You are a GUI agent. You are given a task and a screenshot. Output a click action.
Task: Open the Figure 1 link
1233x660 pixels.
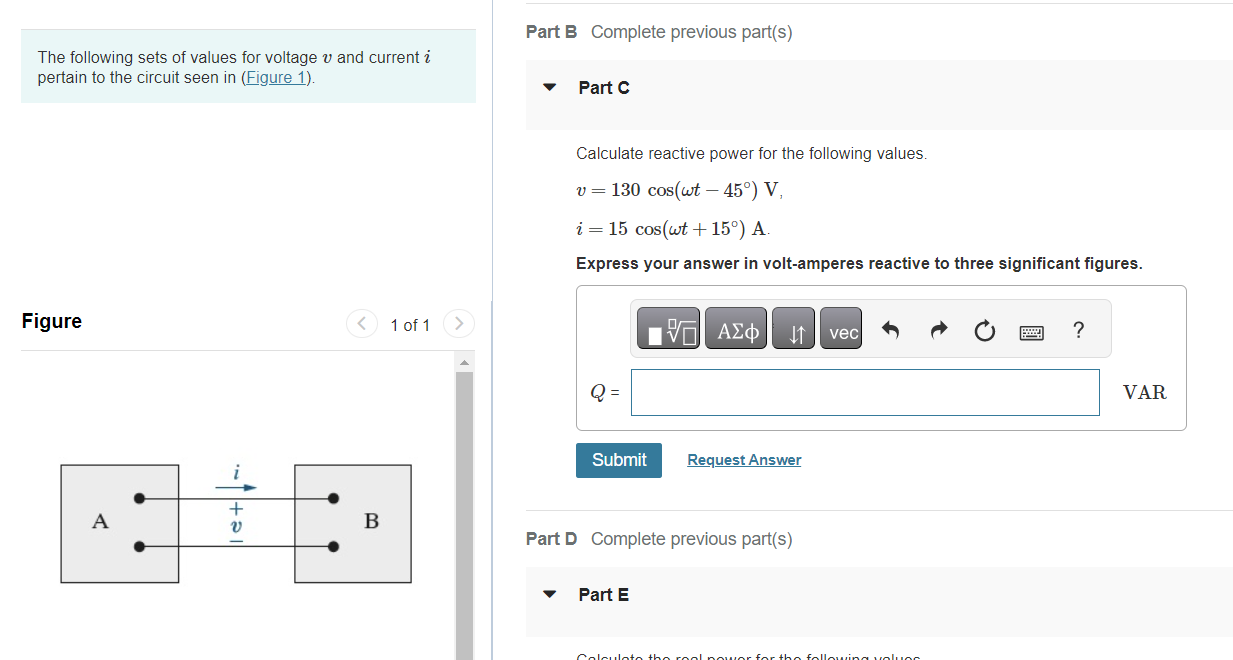pyautogui.click(x=276, y=77)
